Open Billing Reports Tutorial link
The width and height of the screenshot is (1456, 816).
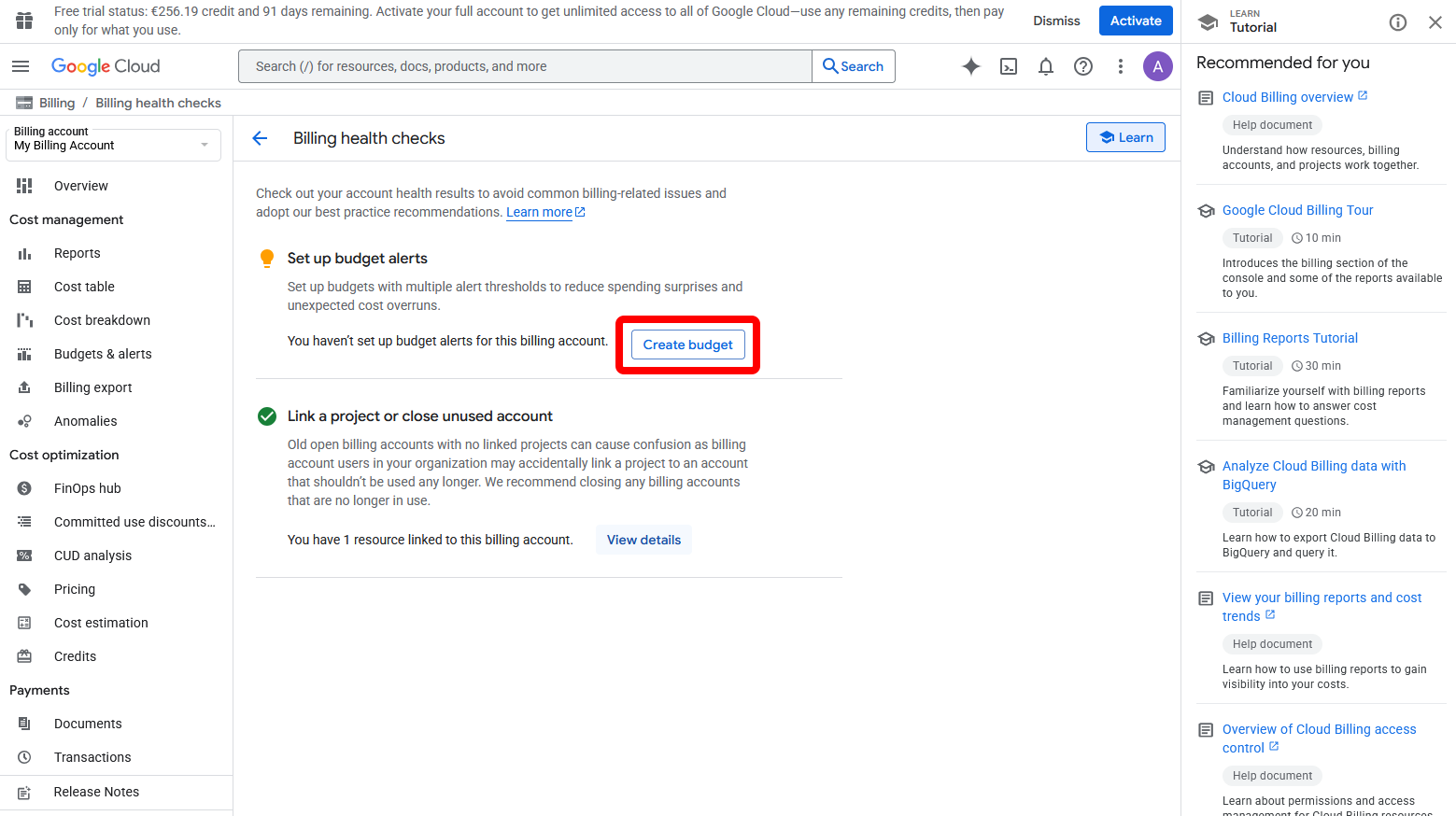click(x=1290, y=338)
